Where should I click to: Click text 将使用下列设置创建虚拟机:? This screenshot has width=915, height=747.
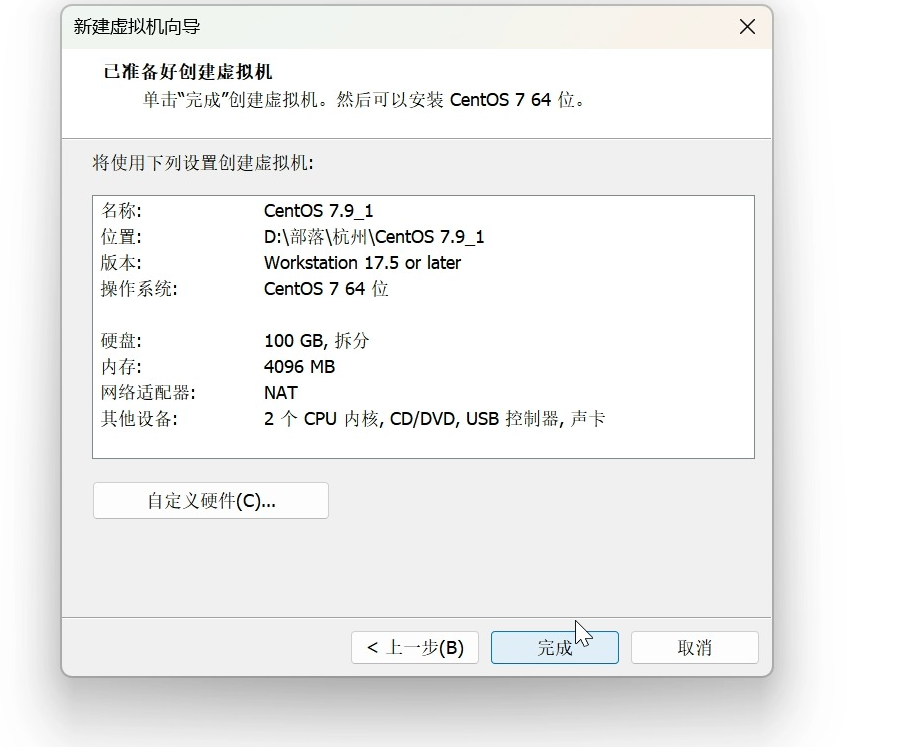point(203,162)
